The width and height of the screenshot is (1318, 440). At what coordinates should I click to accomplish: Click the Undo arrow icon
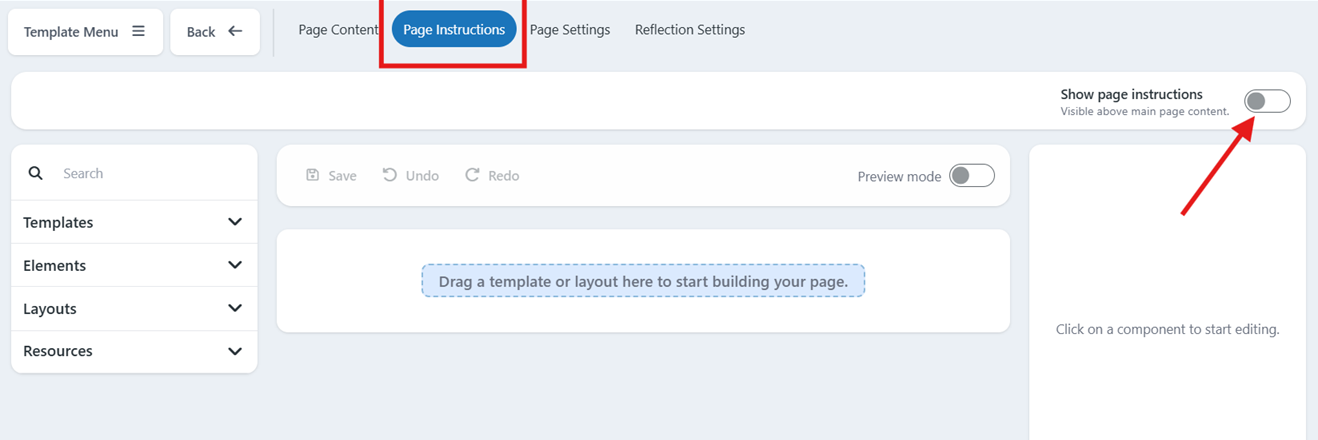coord(390,175)
